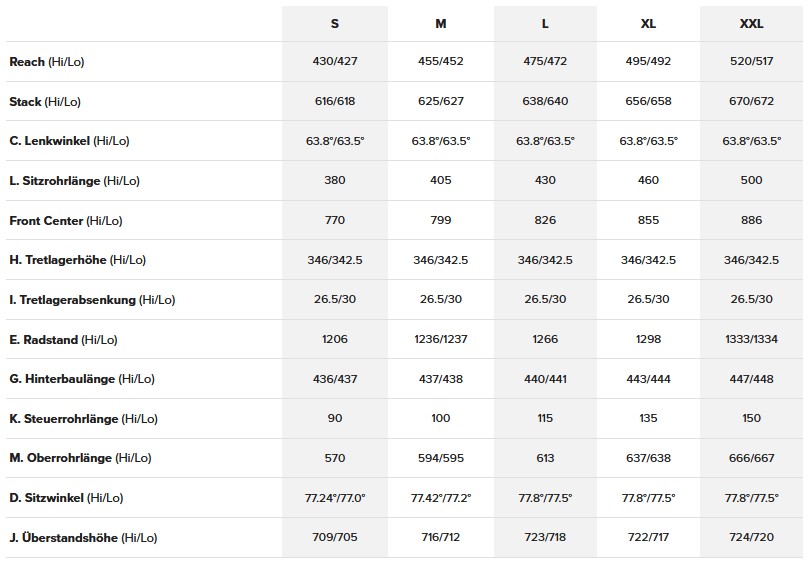809x564 pixels.
Task: Select the C. Lenkwinkel row label
Action: [x=70, y=141]
